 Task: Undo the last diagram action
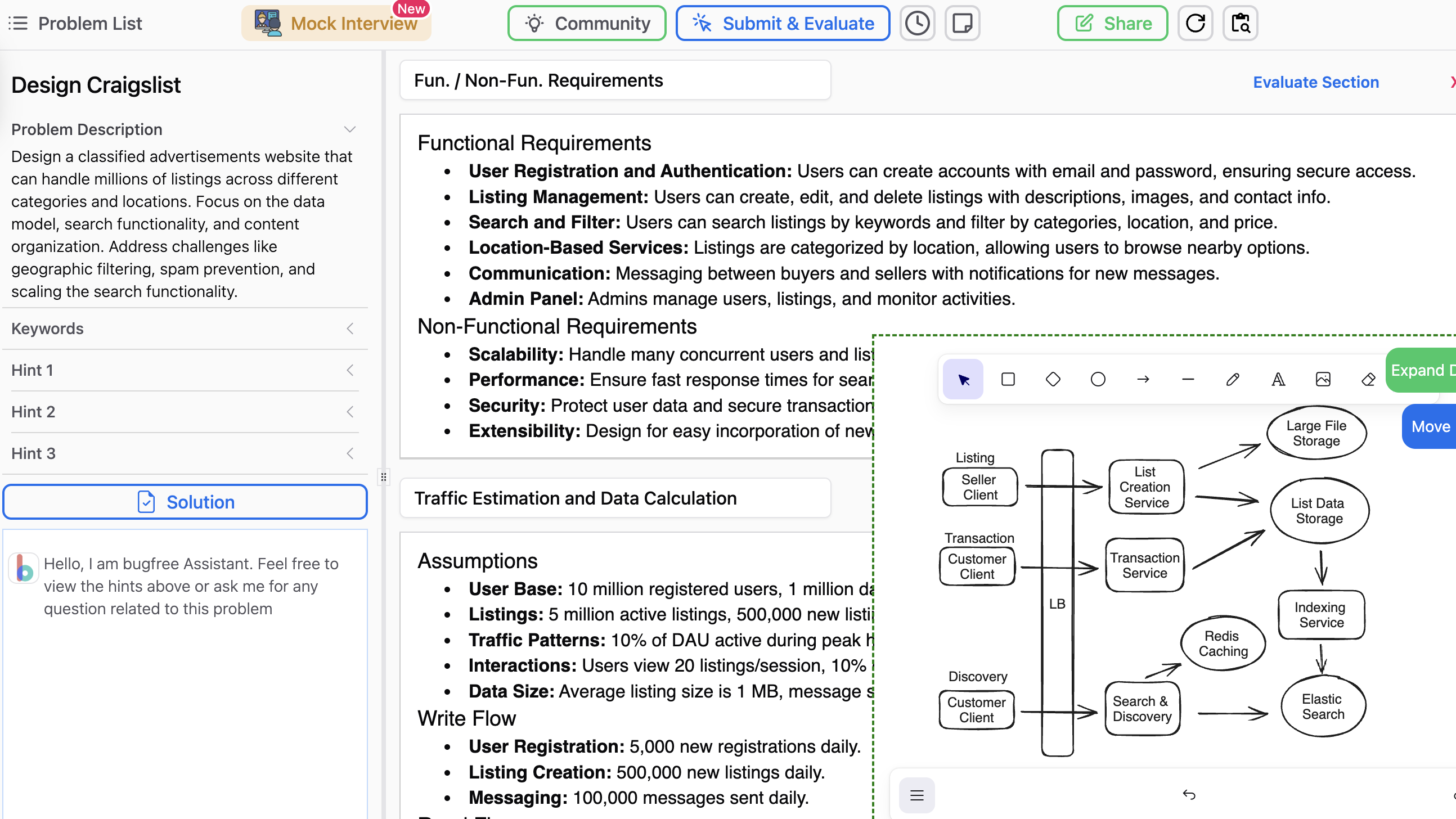click(1189, 795)
